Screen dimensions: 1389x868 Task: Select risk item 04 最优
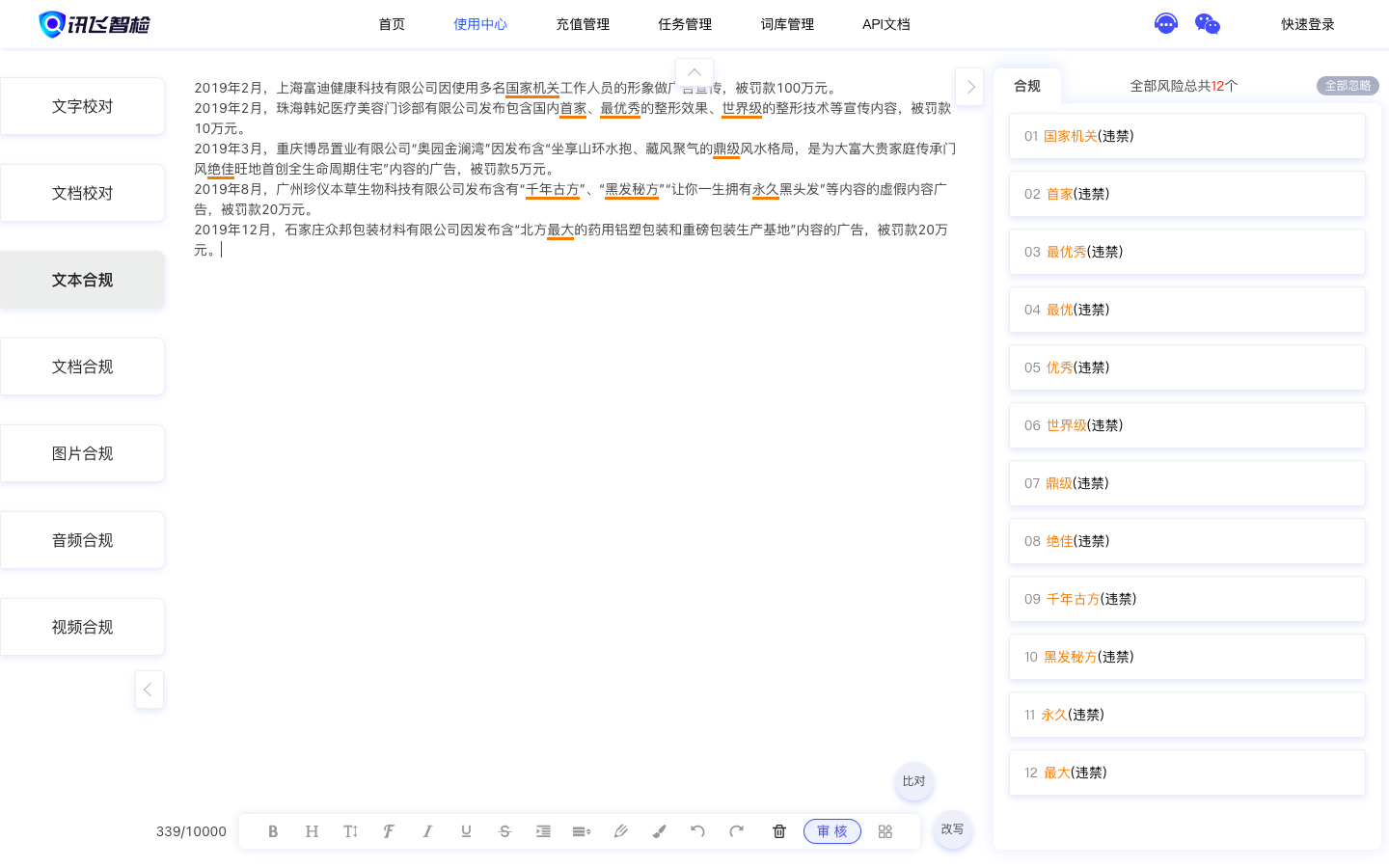pos(1187,310)
